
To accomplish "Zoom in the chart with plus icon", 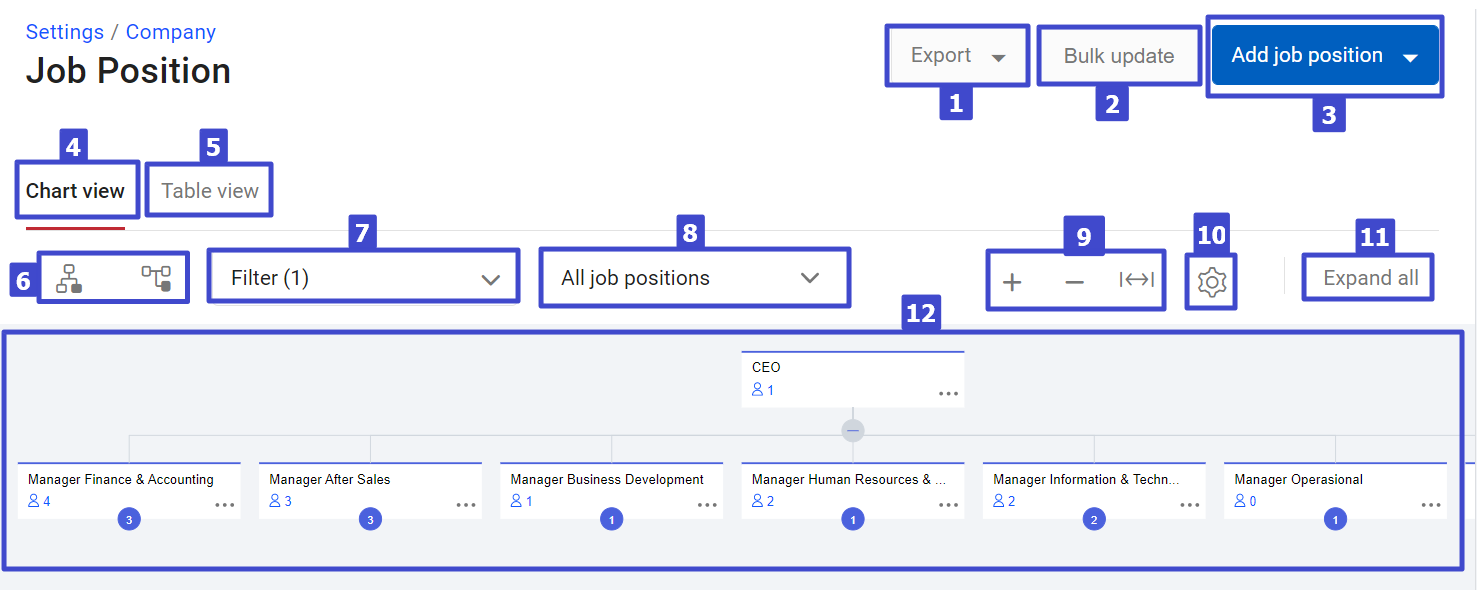I will (1012, 282).
